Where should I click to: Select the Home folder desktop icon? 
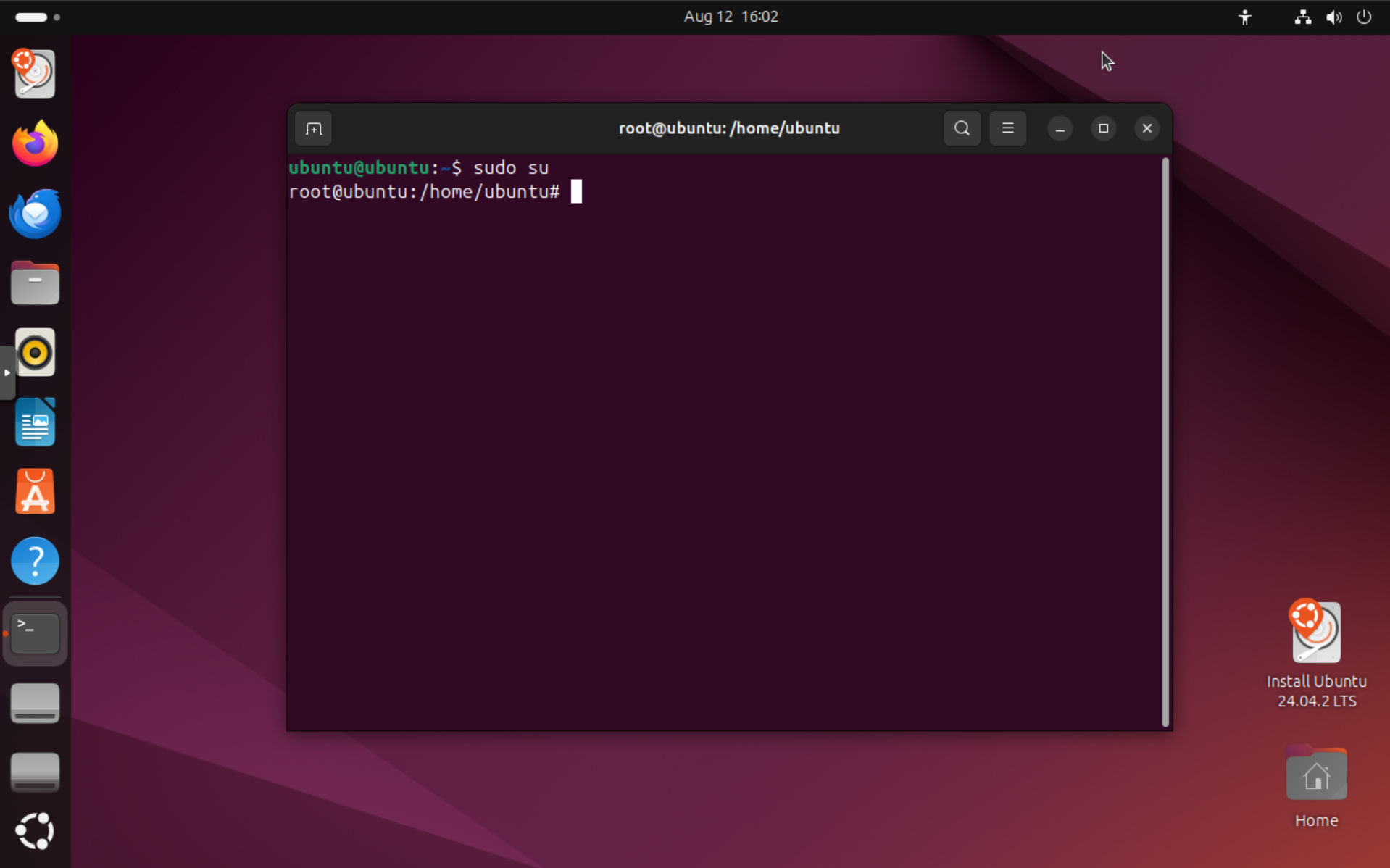coord(1316,787)
